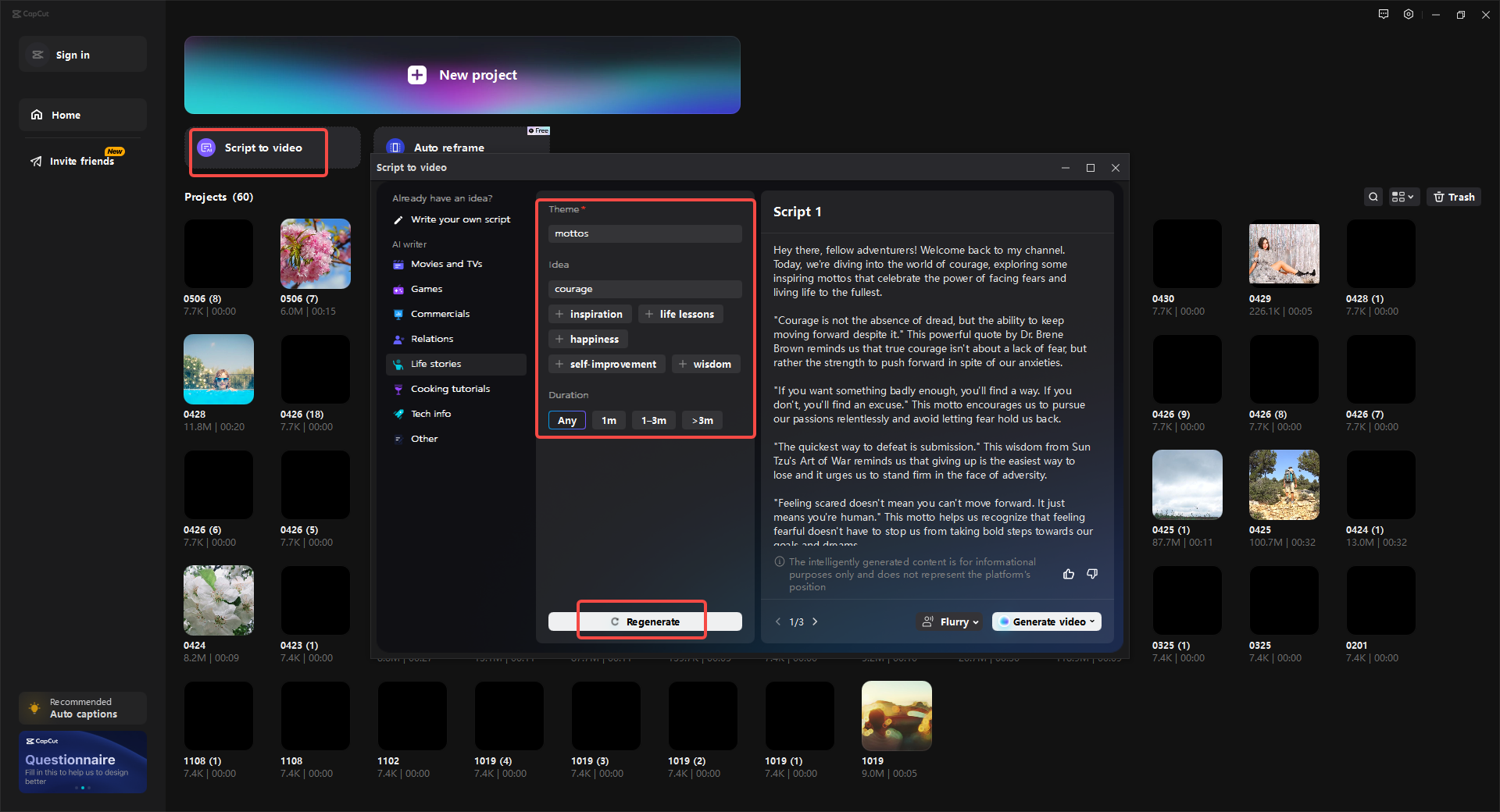Select the Tech info category
Image resolution: width=1500 pixels, height=812 pixels.
(456, 414)
